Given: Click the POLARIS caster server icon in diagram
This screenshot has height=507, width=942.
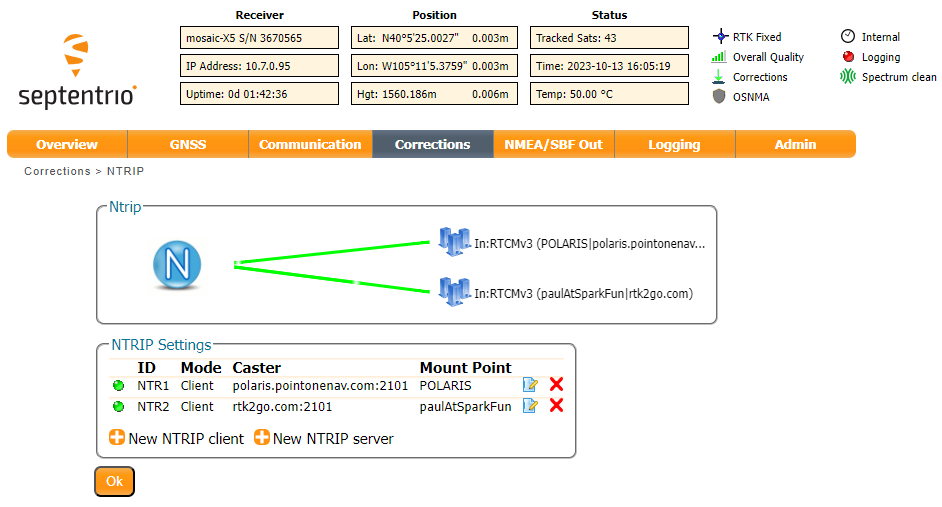Looking at the screenshot, I should click(454, 241).
